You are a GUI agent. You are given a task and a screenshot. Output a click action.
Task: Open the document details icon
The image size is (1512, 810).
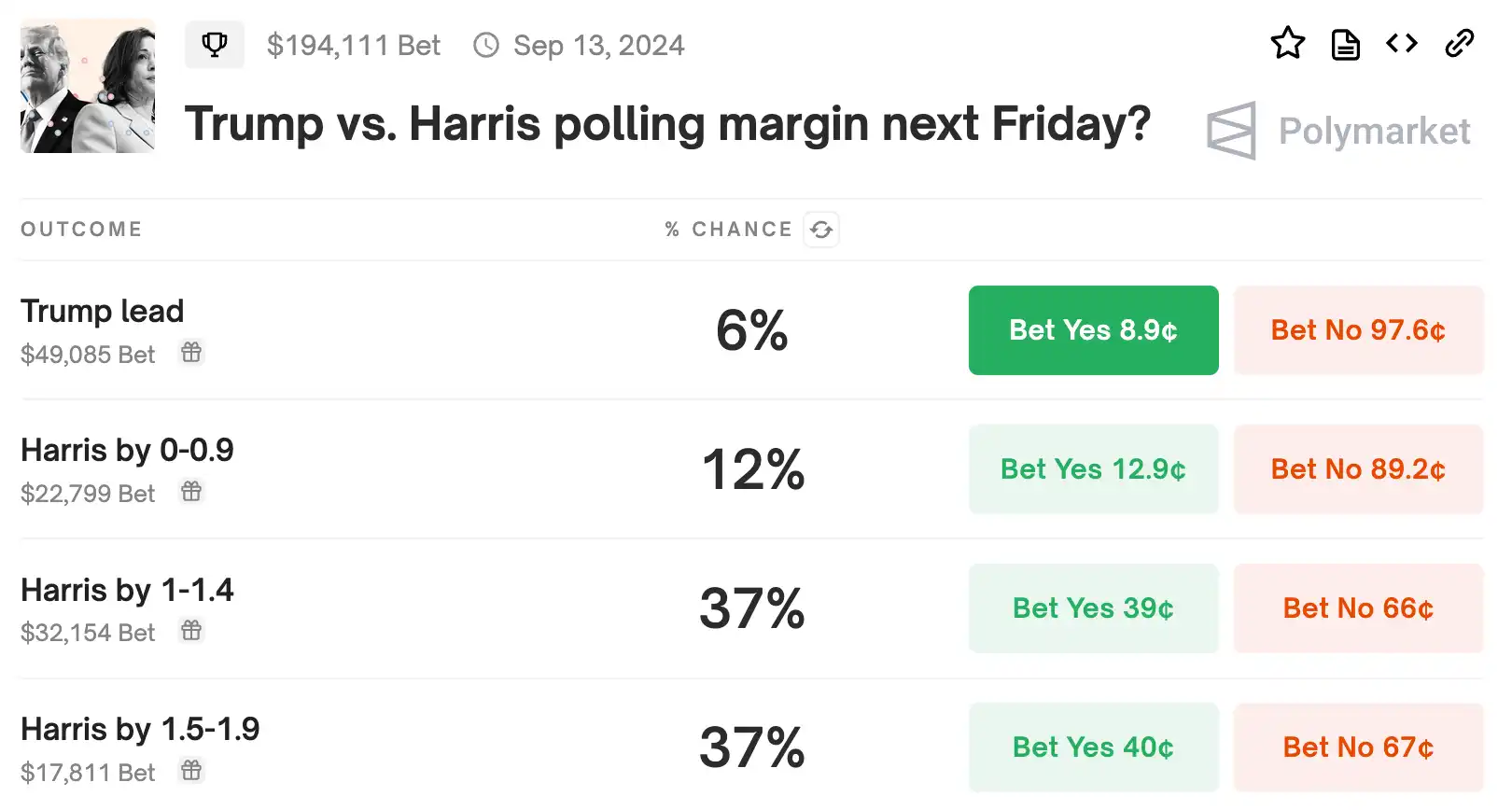[1345, 44]
